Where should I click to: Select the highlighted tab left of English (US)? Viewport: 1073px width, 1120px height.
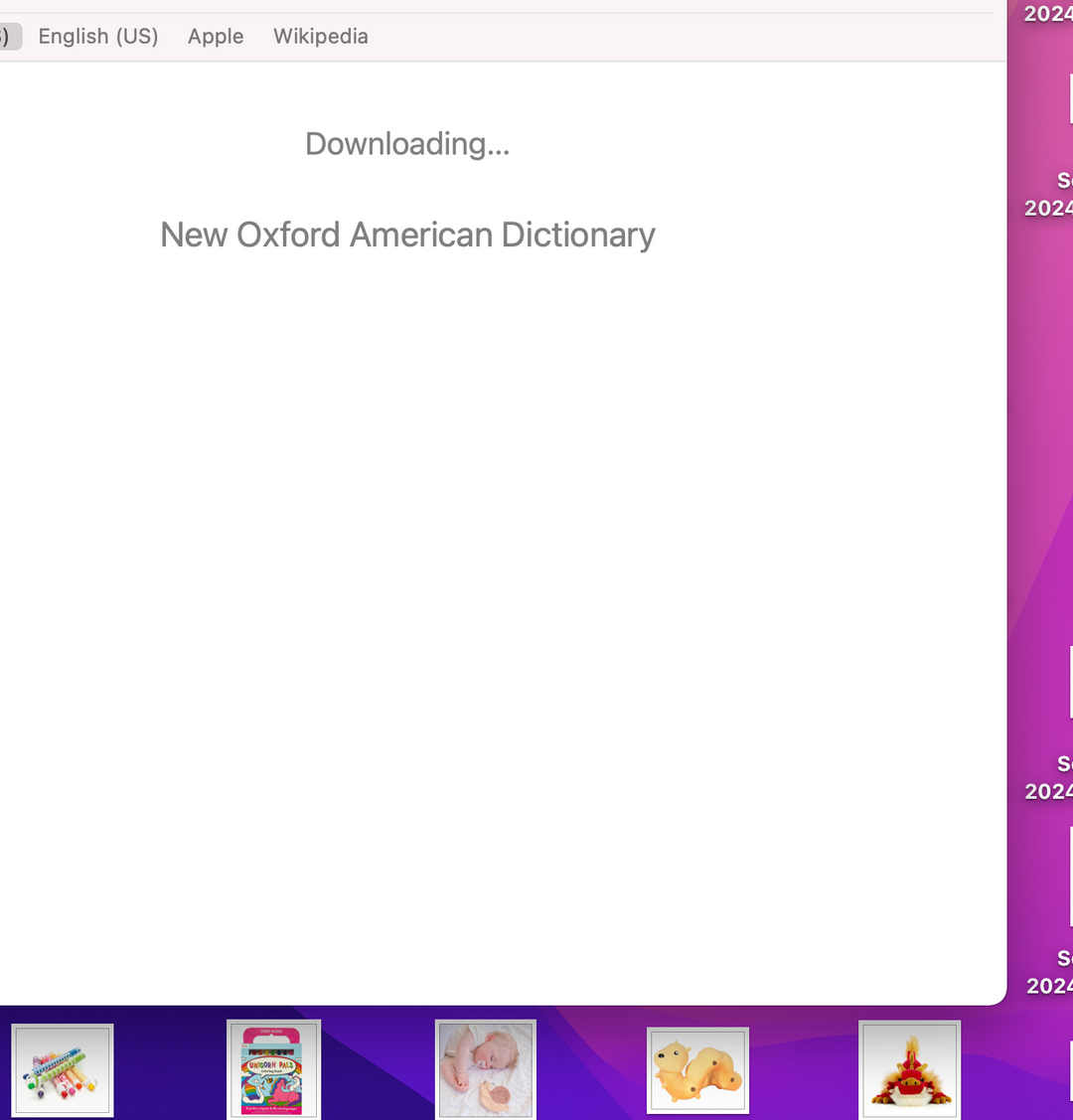[9, 37]
